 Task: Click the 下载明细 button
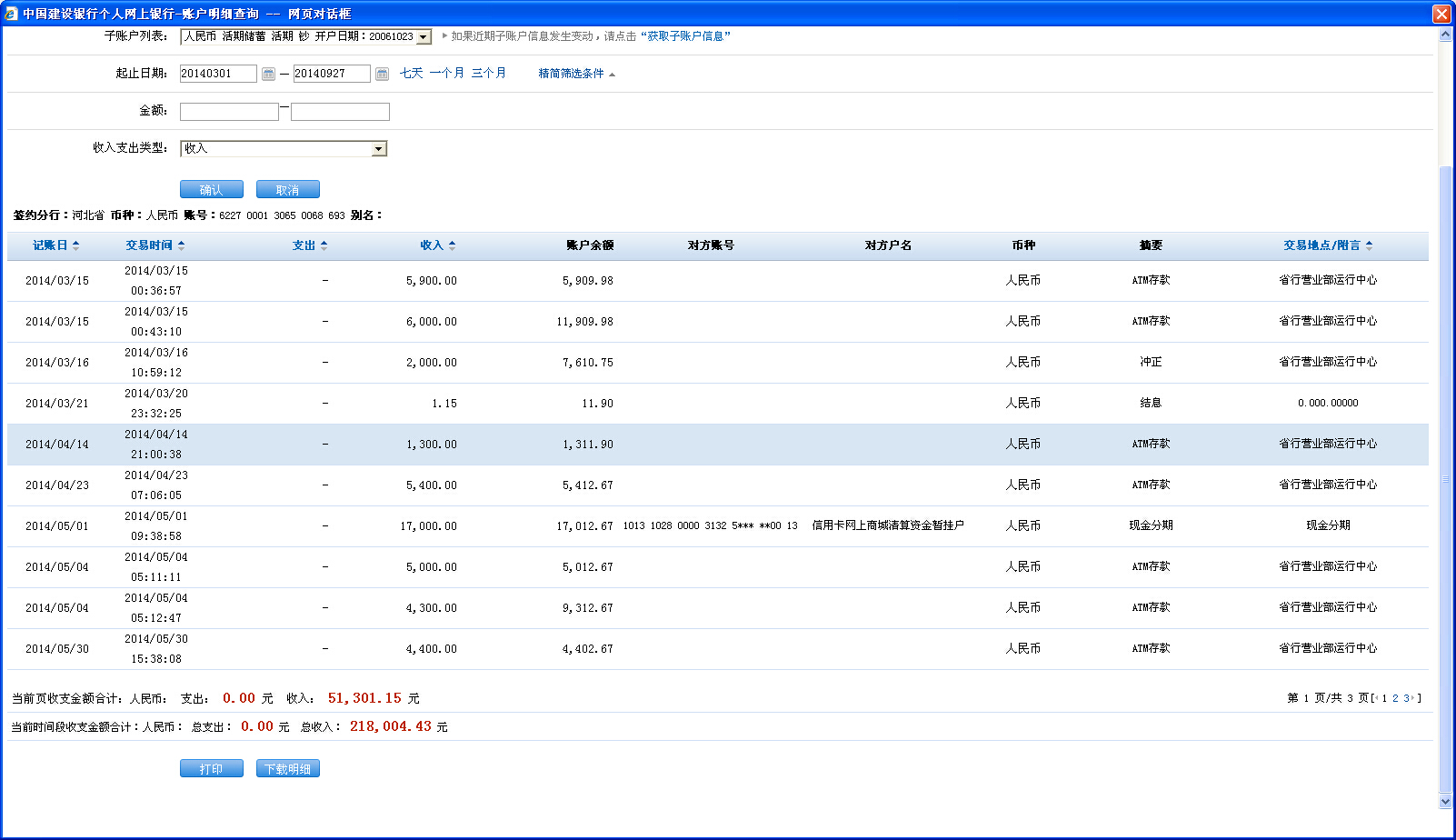pos(287,769)
